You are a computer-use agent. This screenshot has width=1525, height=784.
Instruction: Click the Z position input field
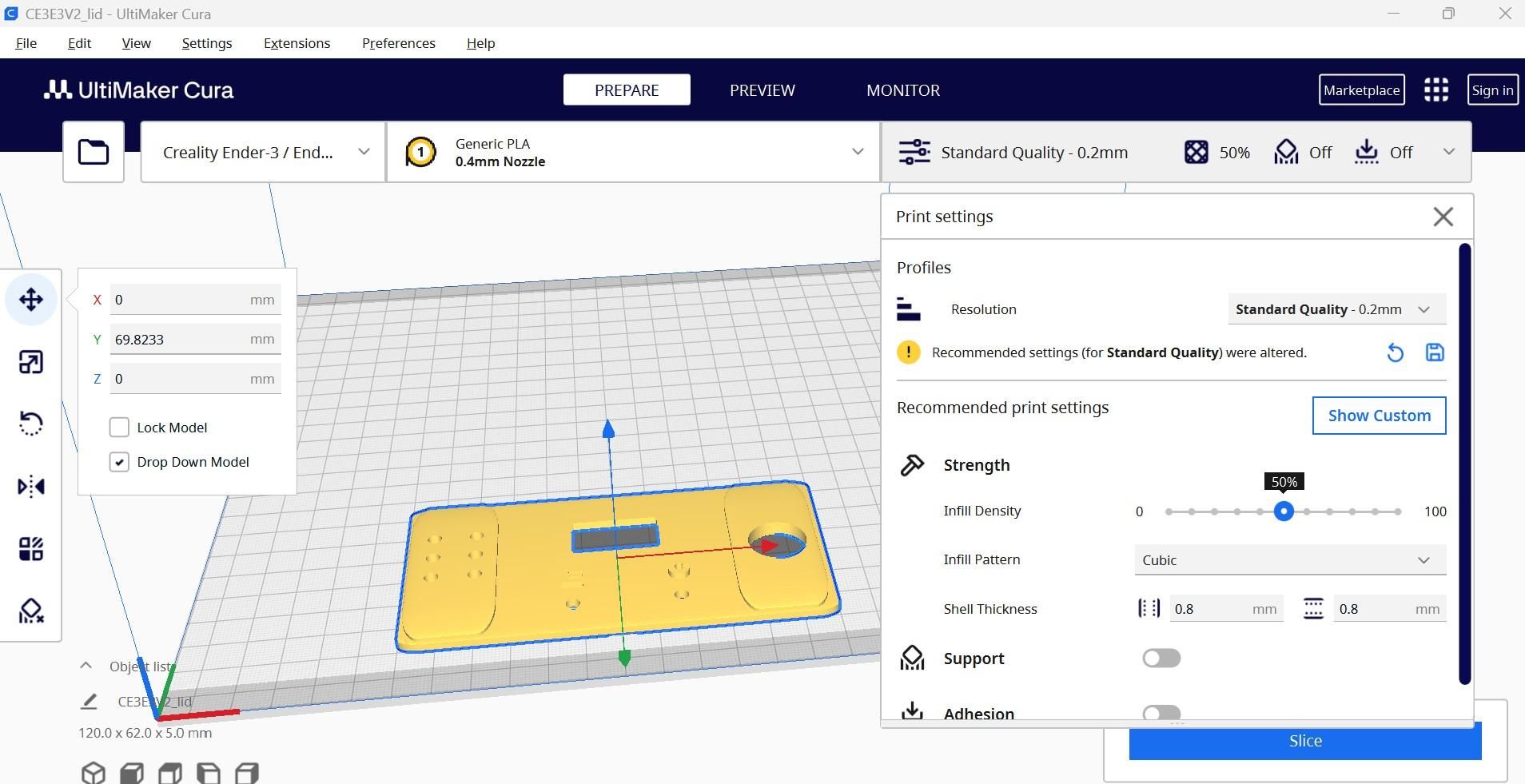[195, 379]
